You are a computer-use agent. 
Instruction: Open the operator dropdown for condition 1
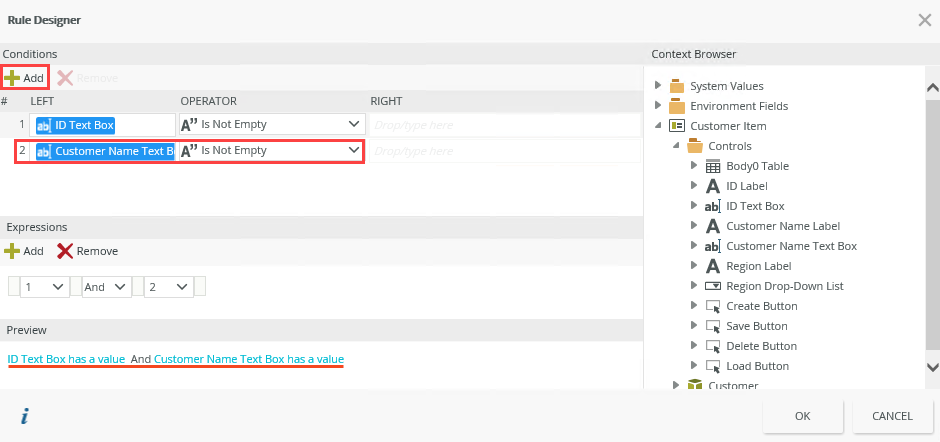[x=353, y=124]
